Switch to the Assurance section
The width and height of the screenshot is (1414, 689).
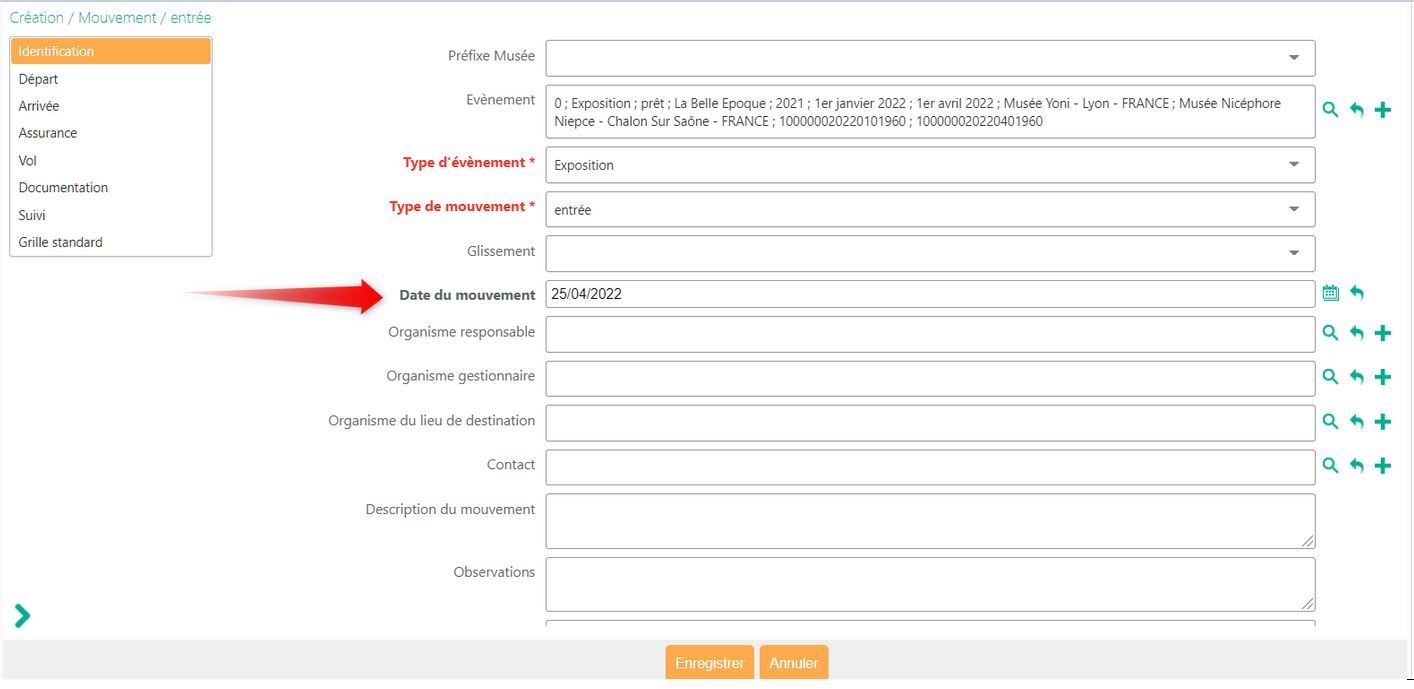click(48, 133)
